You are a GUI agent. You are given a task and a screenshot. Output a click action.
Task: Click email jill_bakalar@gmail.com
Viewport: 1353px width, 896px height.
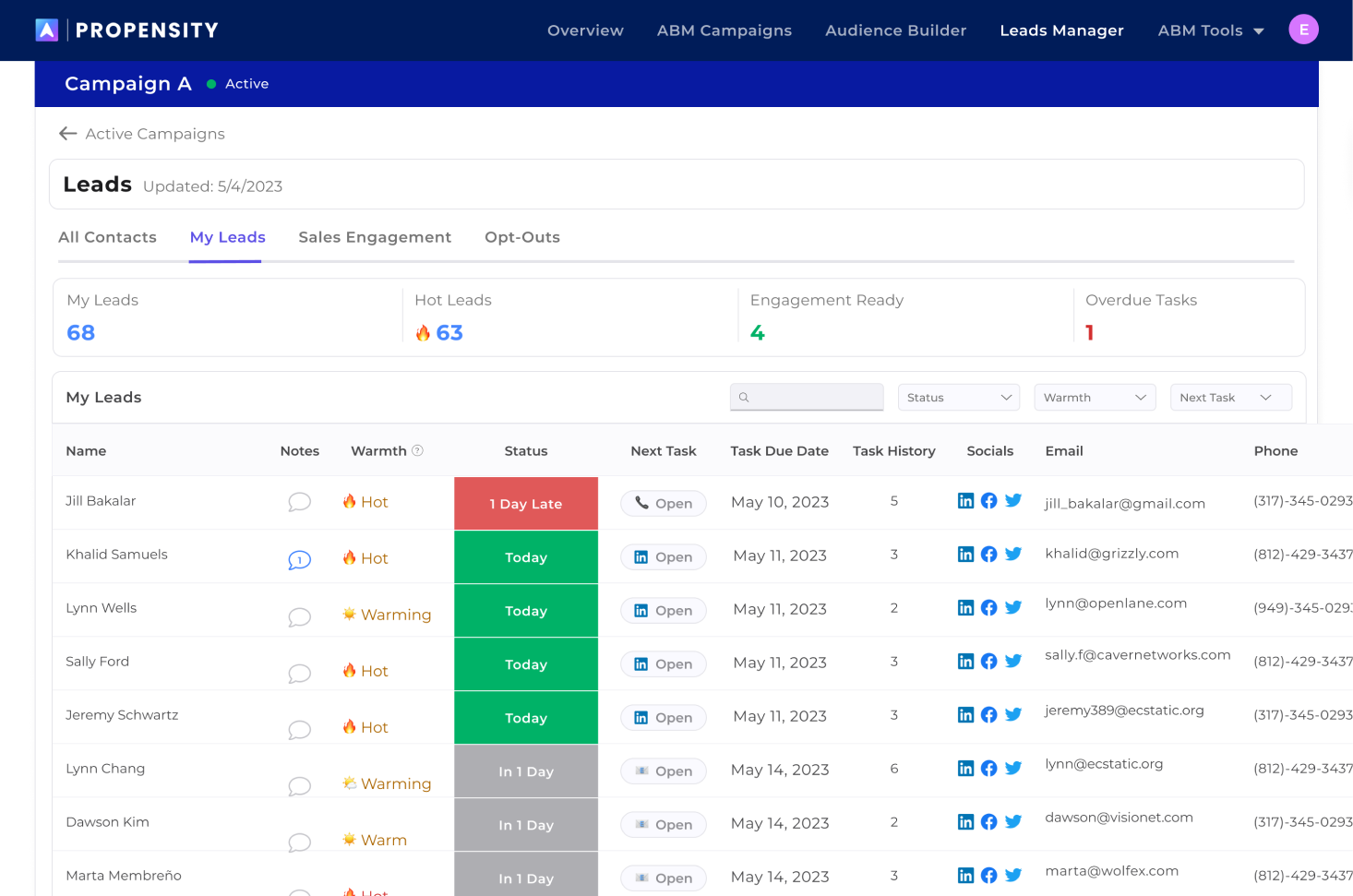[x=1125, y=503]
